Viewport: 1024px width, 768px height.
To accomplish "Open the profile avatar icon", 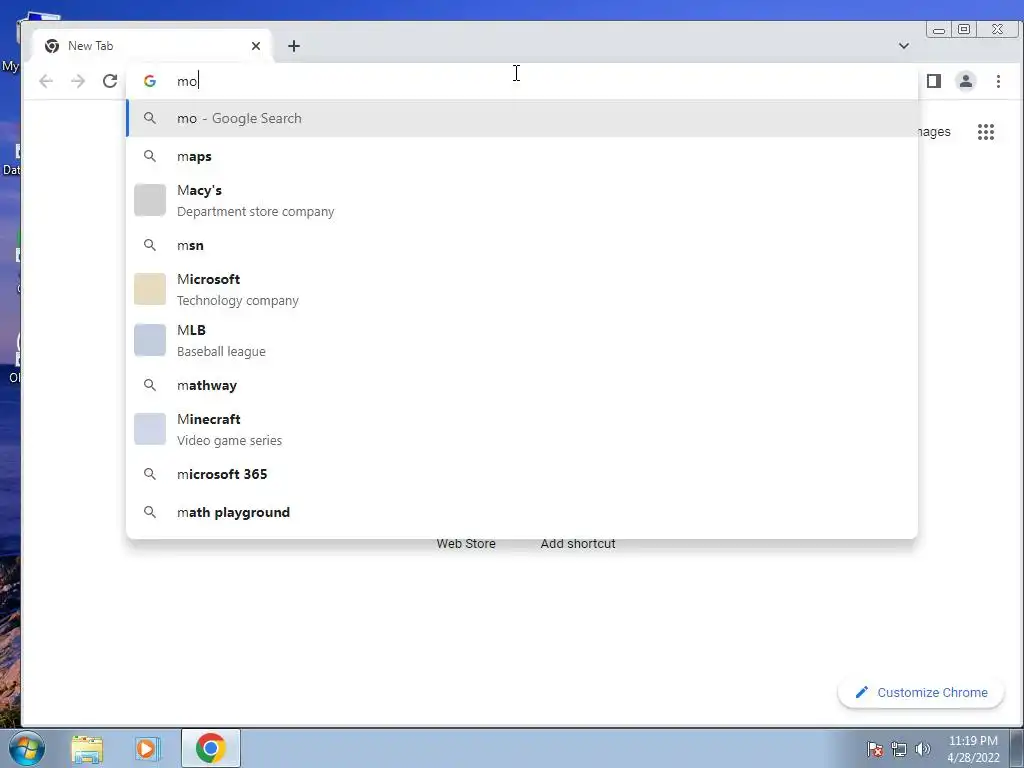I will (x=965, y=81).
